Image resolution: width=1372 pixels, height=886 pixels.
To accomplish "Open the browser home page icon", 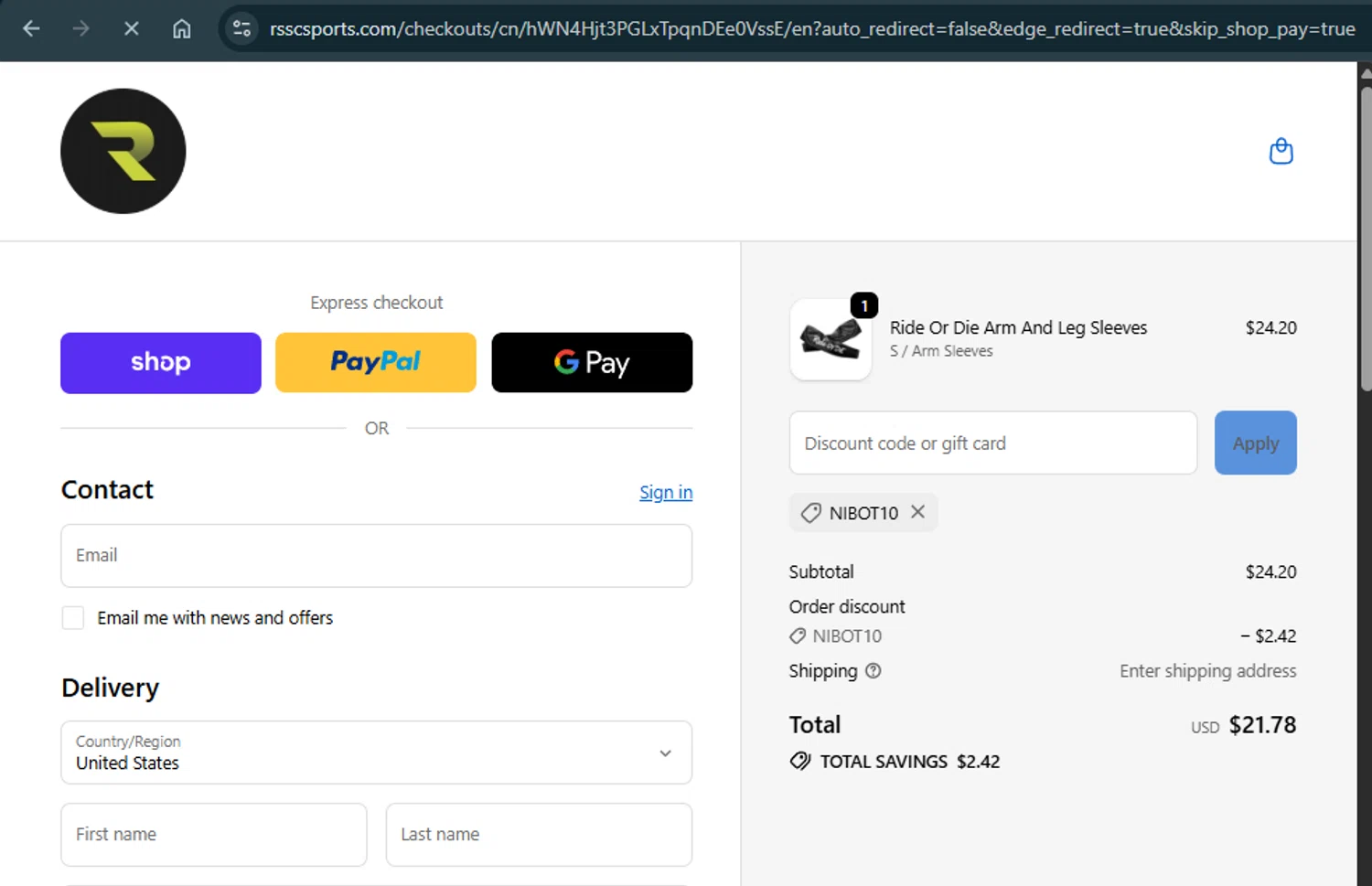I will click(182, 28).
